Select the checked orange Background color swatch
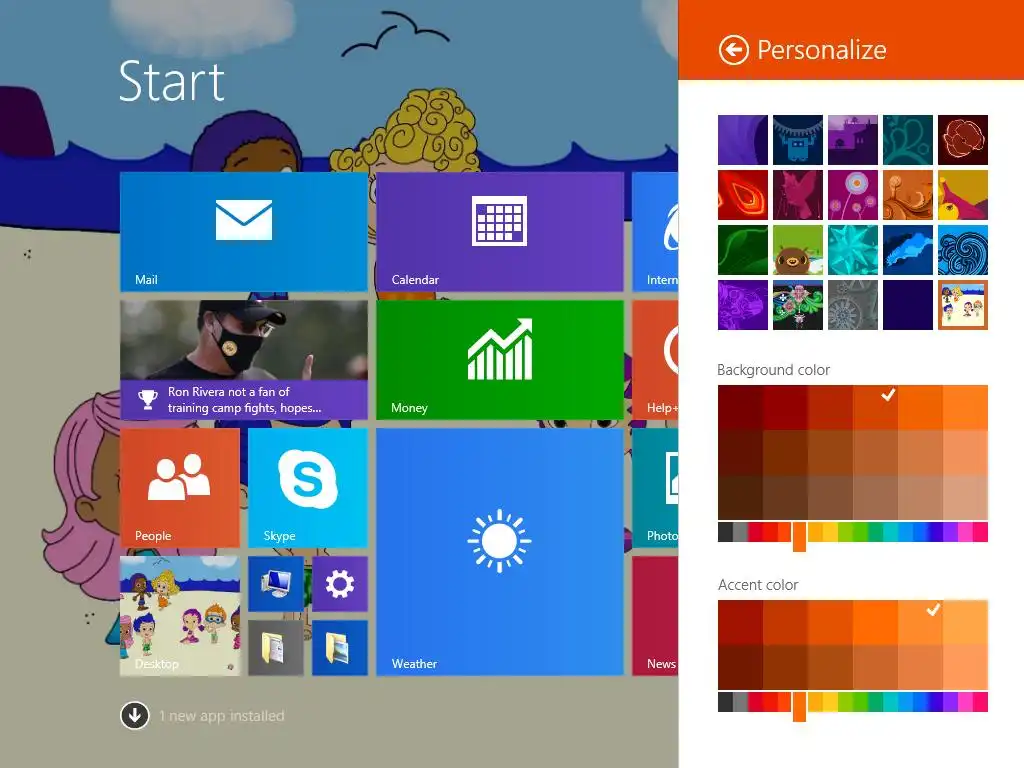 tap(875, 408)
